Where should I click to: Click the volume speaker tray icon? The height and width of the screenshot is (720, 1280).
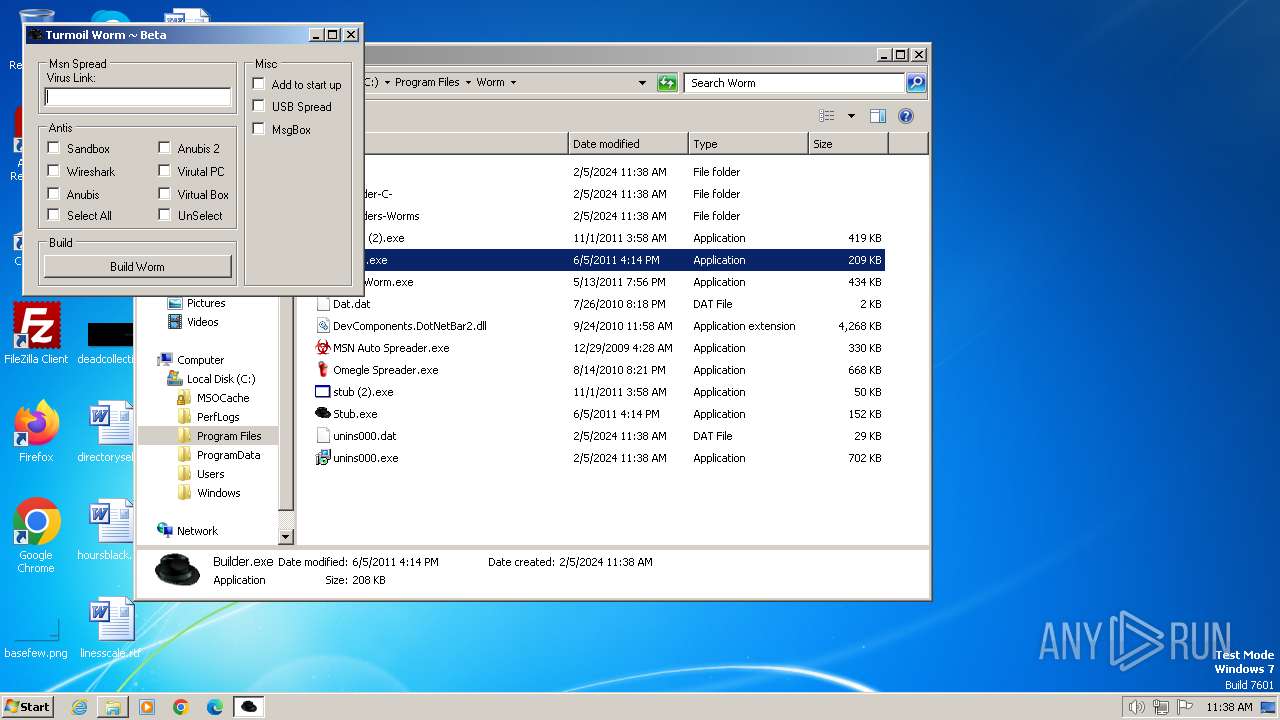[x=1136, y=707]
